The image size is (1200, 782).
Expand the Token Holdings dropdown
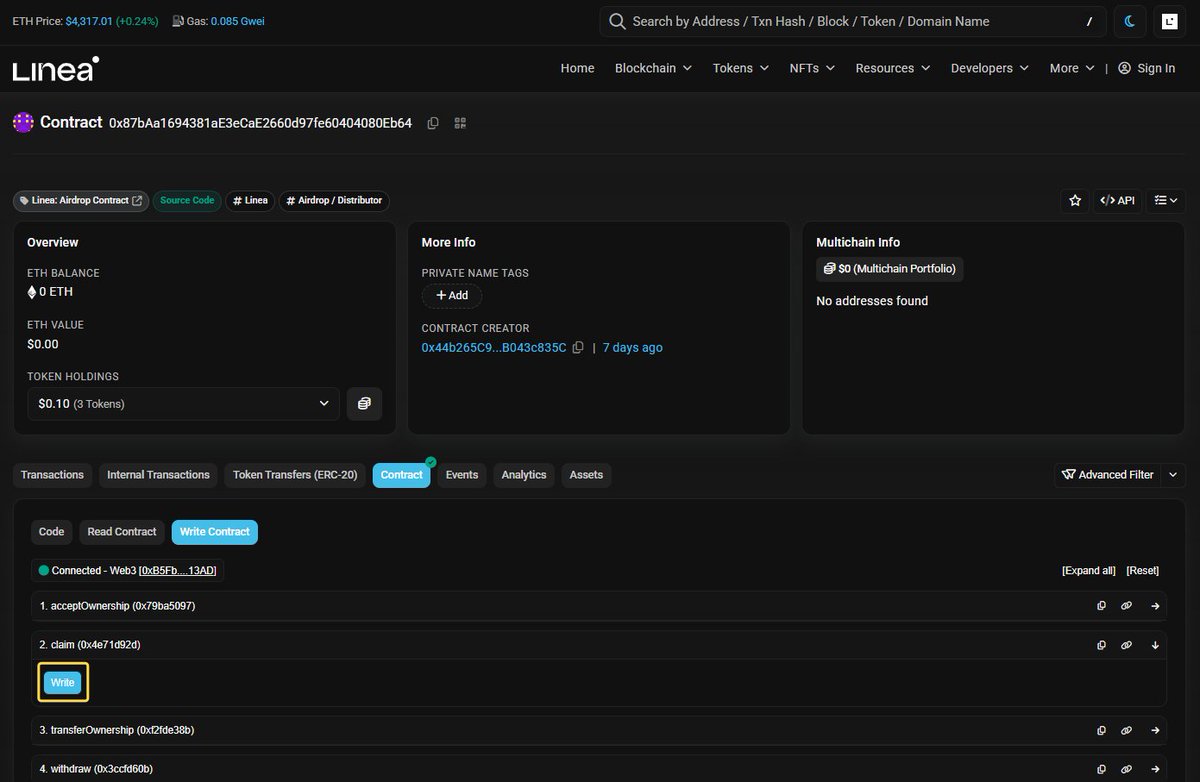(x=183, y=404)
